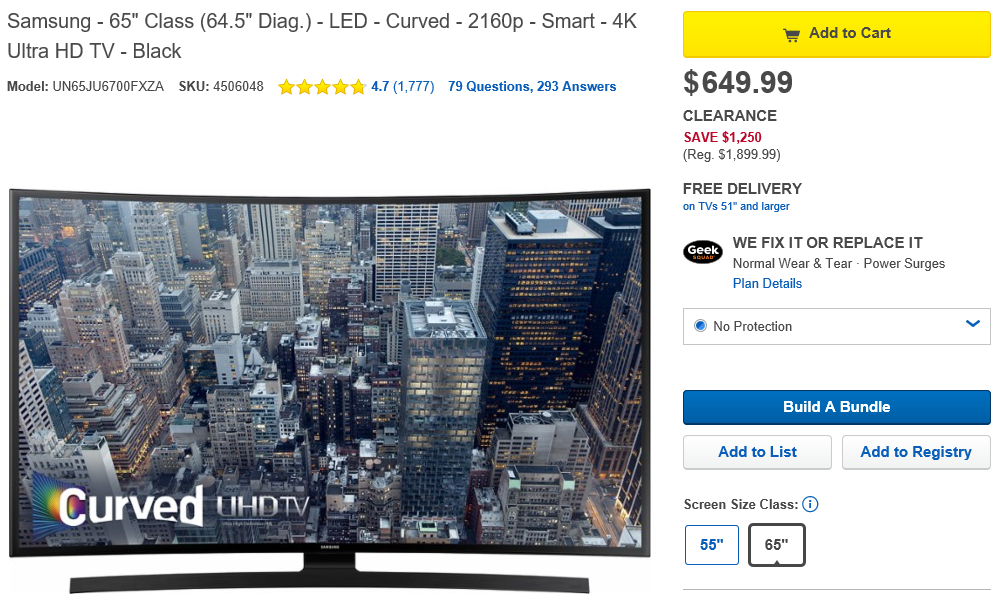Choose the 65" screen size option
The width and height of the screenshot is (1008, 603).
(777, 544)
